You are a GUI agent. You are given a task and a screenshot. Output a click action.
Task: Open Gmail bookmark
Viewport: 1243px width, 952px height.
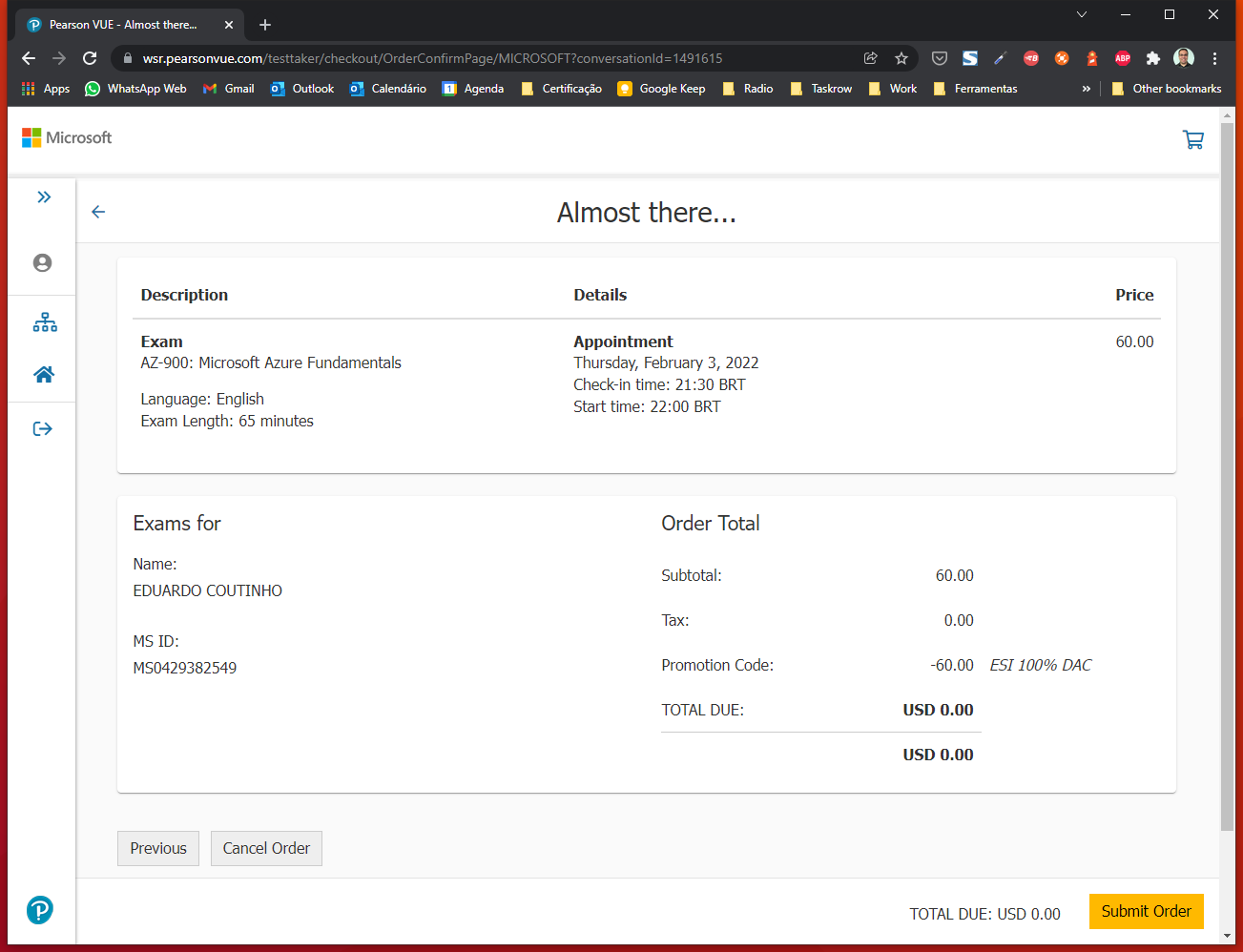[x=229, y=89]
